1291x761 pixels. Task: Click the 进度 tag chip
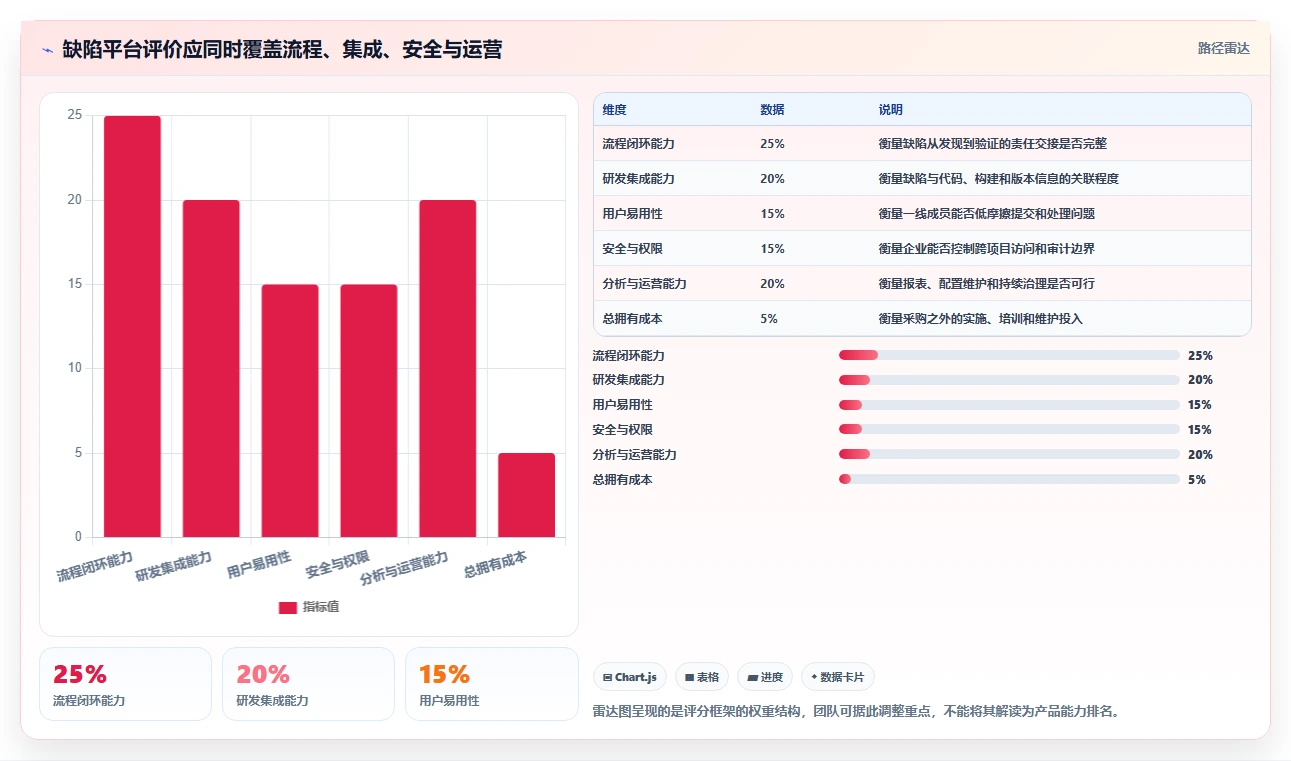coord(765,677)
